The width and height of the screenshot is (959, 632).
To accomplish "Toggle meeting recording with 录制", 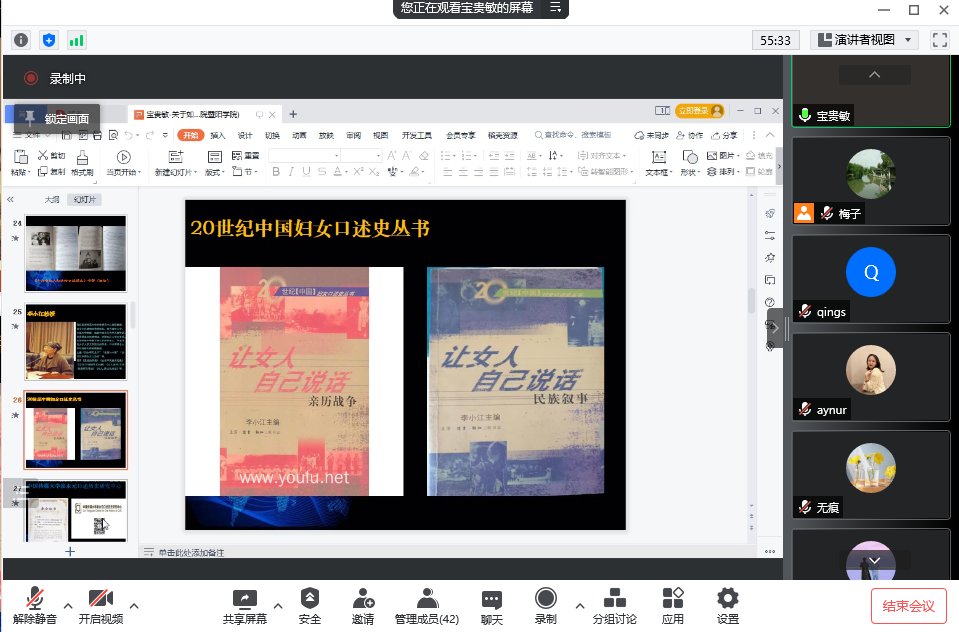I will [x=546, y=606].
